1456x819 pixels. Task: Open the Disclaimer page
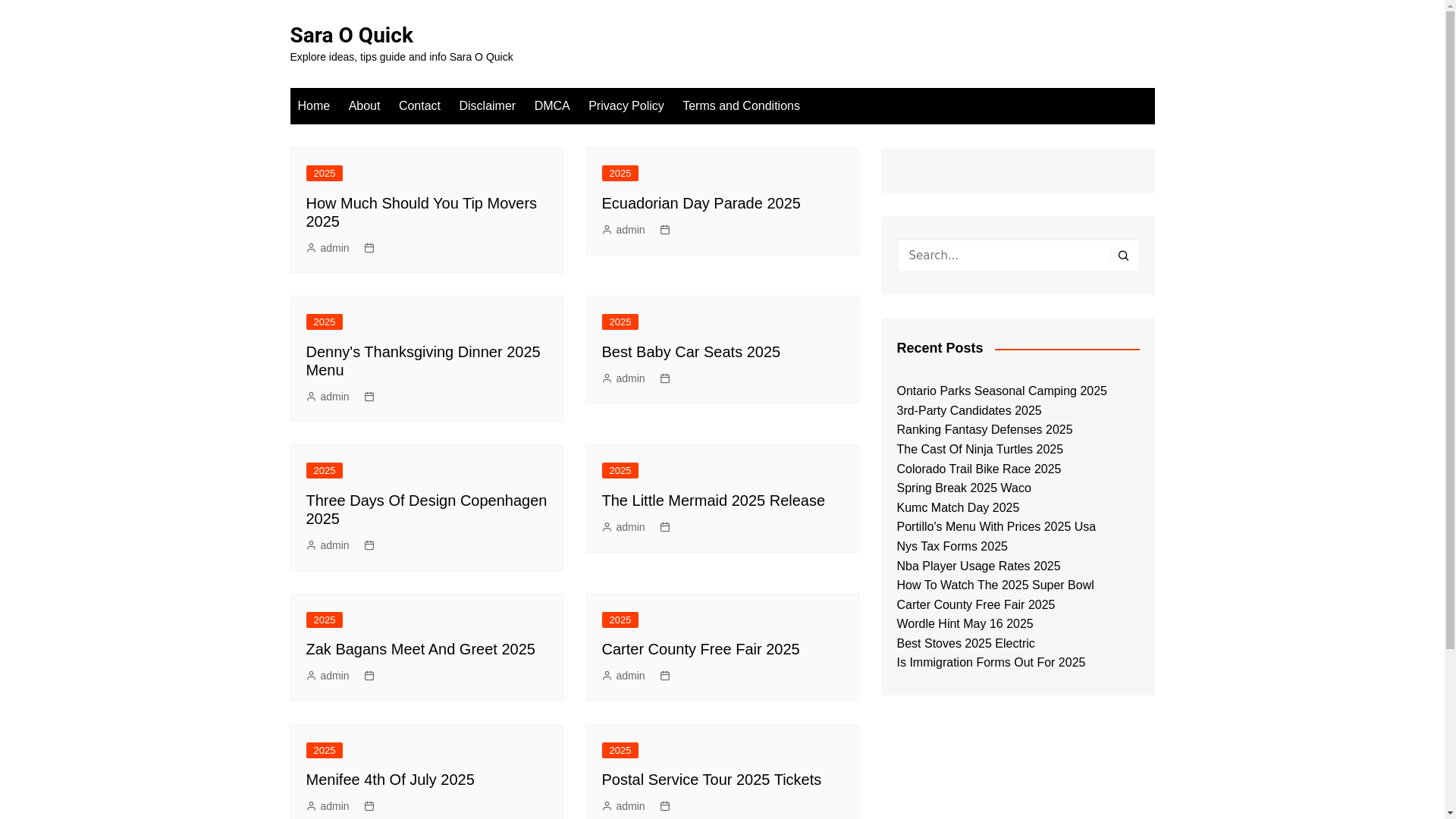(x=487, y=106)
